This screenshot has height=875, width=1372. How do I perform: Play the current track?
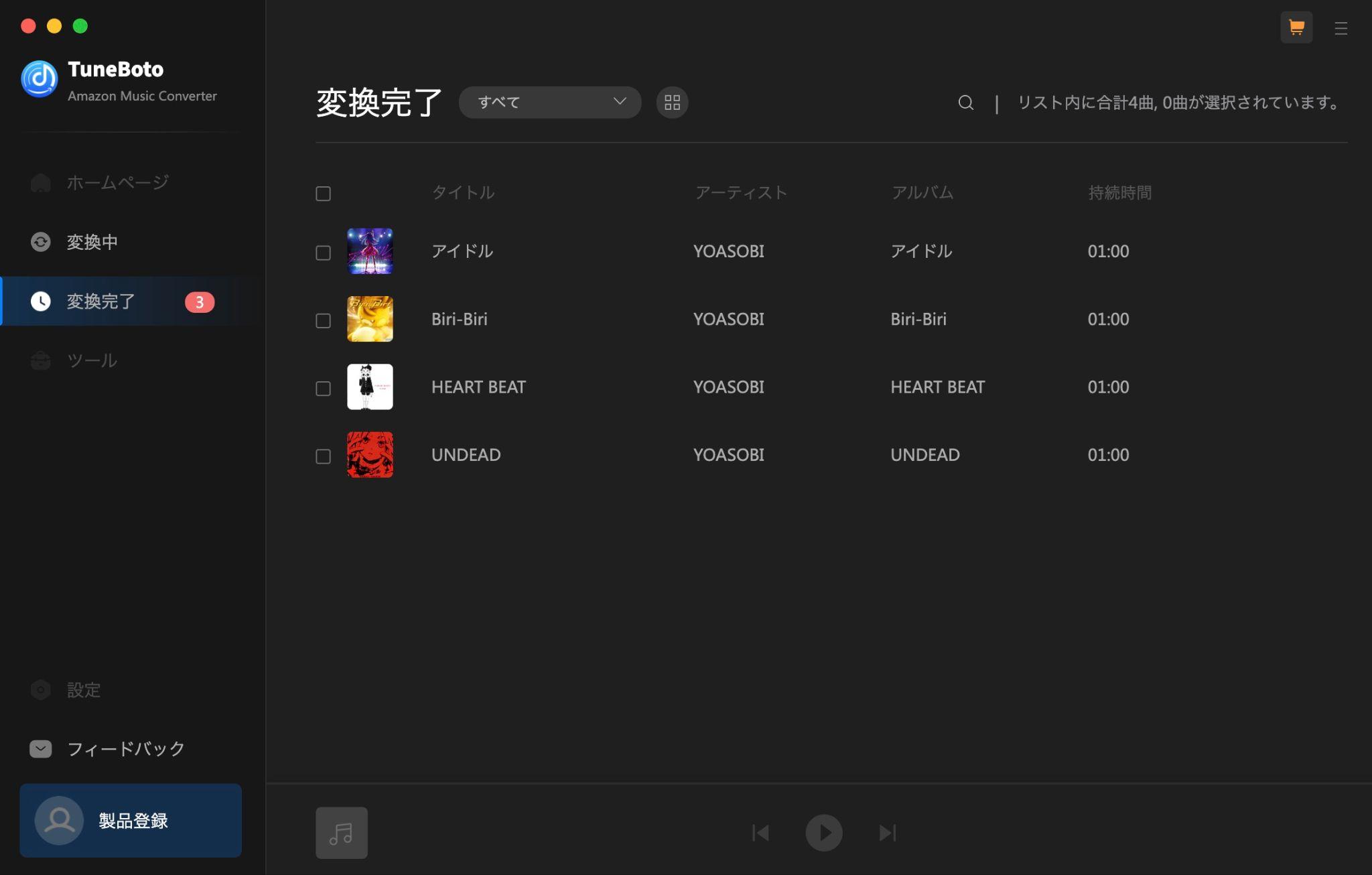tap(824, 833)
